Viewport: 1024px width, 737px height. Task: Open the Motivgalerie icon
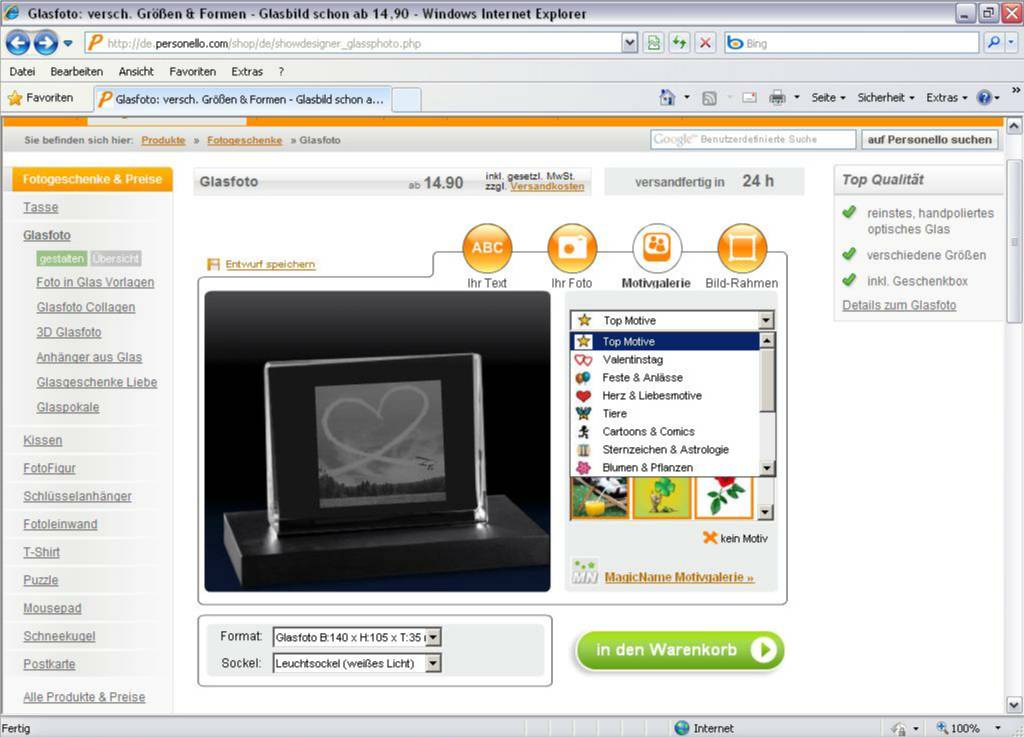click(x=656, y=247)
